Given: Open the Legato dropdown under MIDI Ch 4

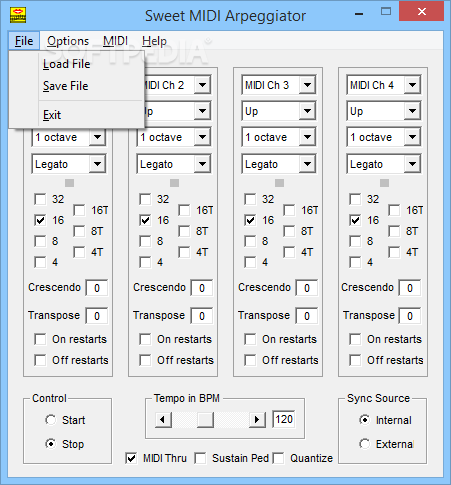Looking at the screenshot, I should click(x=412, y=164).
